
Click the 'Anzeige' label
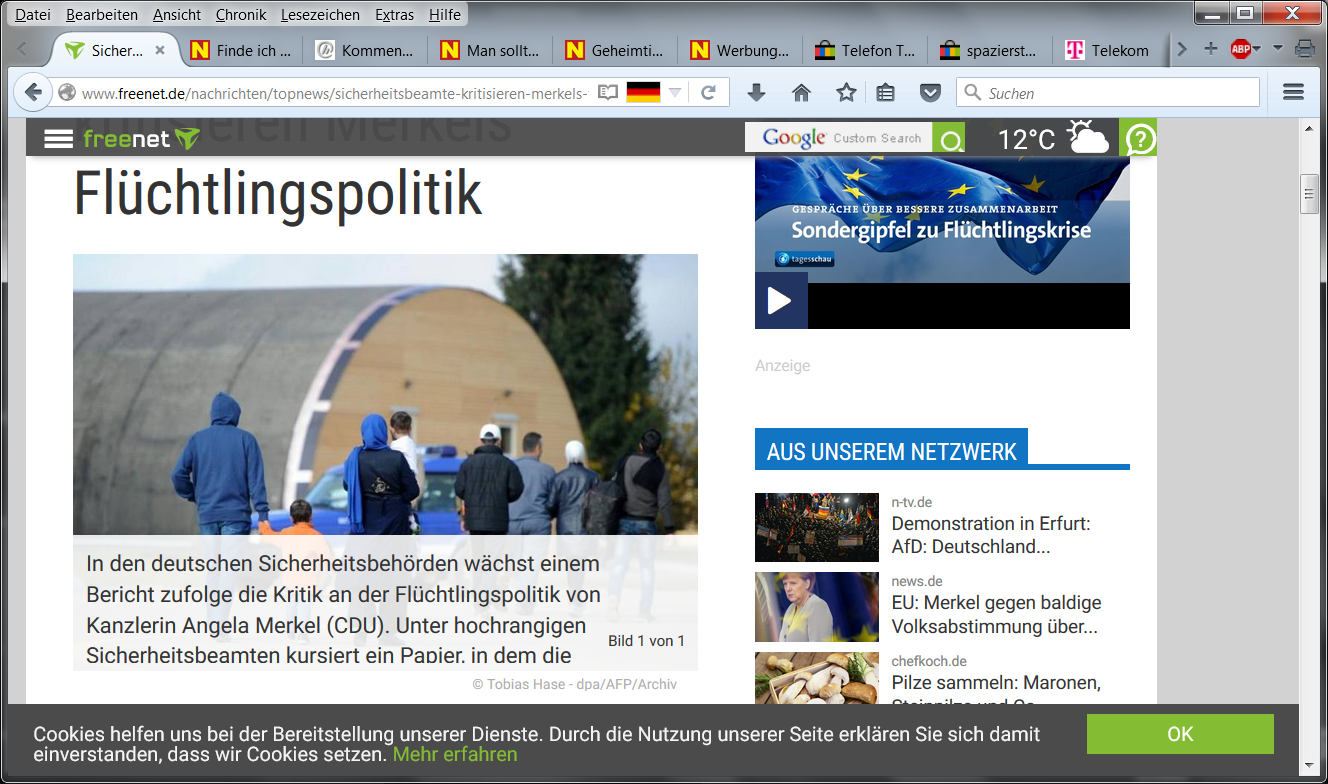[x=782, y=366]
